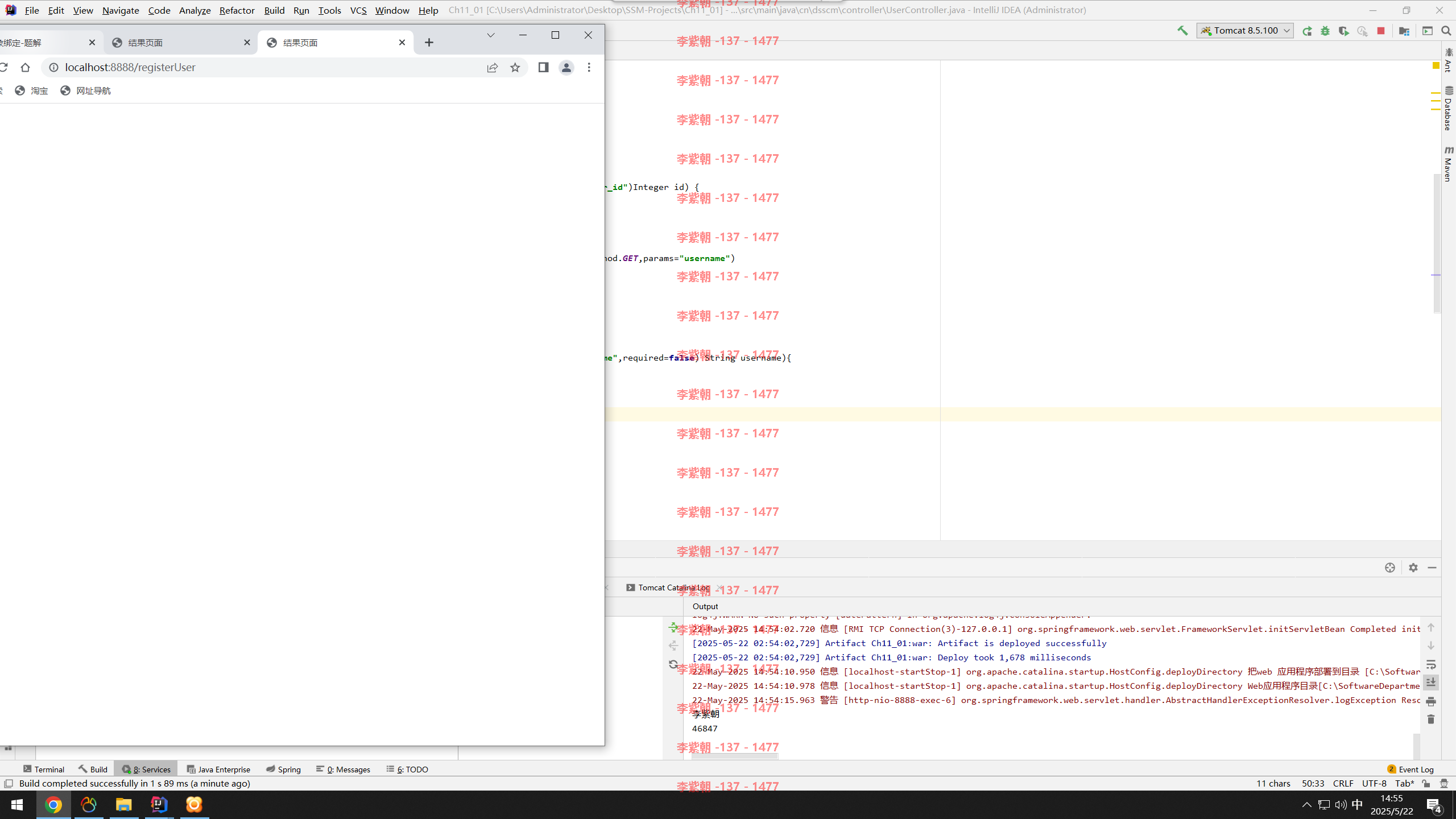The image size is (1456, 819).
Task: Close the middle 结果页面 tab
Action: pos(247,42)
